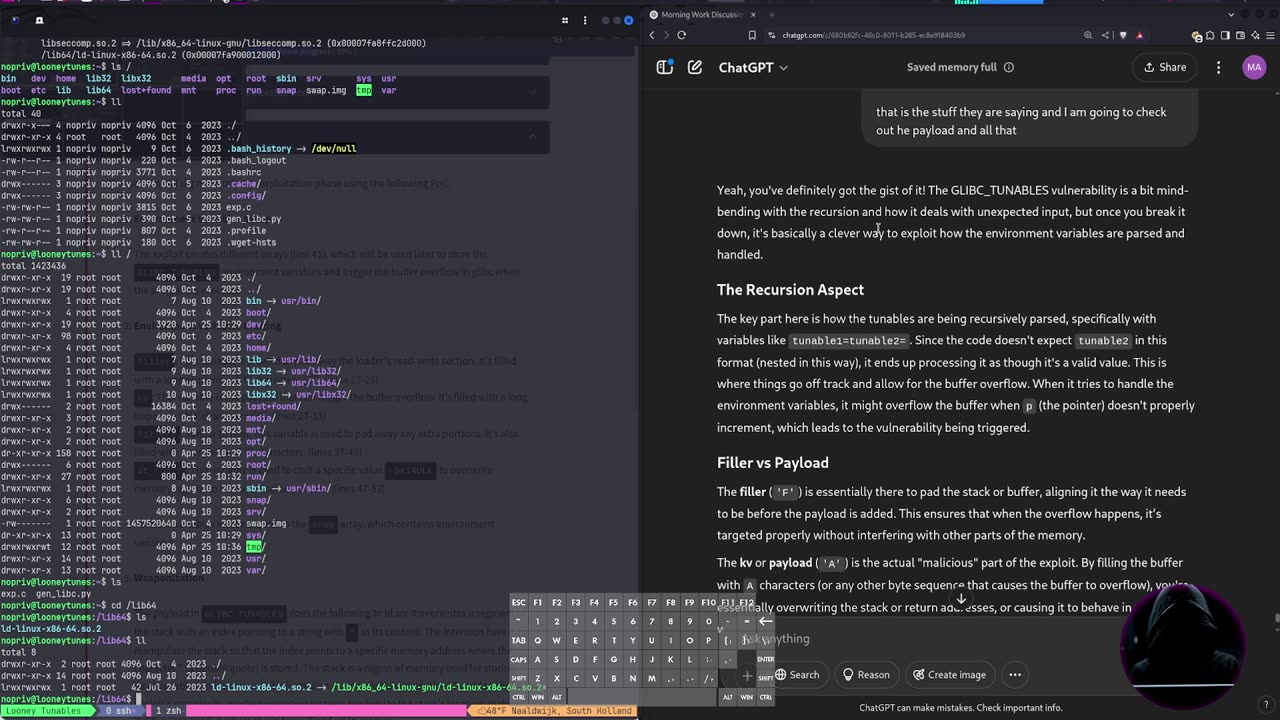
Task: Open the three-dot conversation options menu
Action: 1218,67
